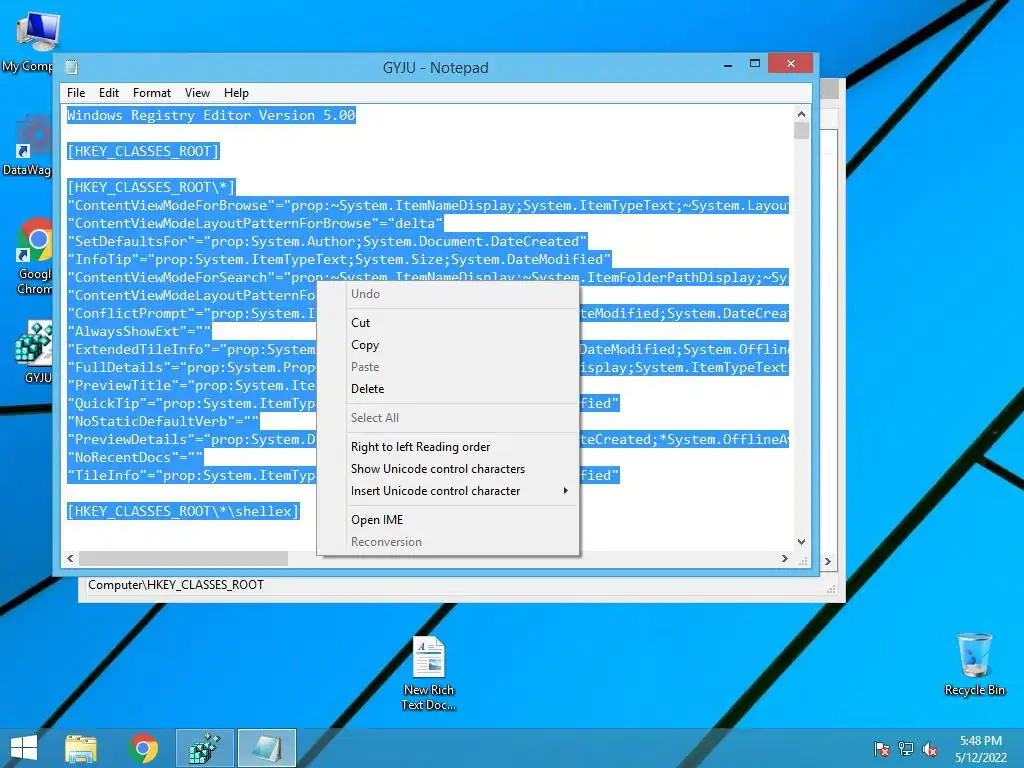Click the vertical scrollbar up arrow
This screenshot has height=768, width=1024.
click(x=801, y=114)
